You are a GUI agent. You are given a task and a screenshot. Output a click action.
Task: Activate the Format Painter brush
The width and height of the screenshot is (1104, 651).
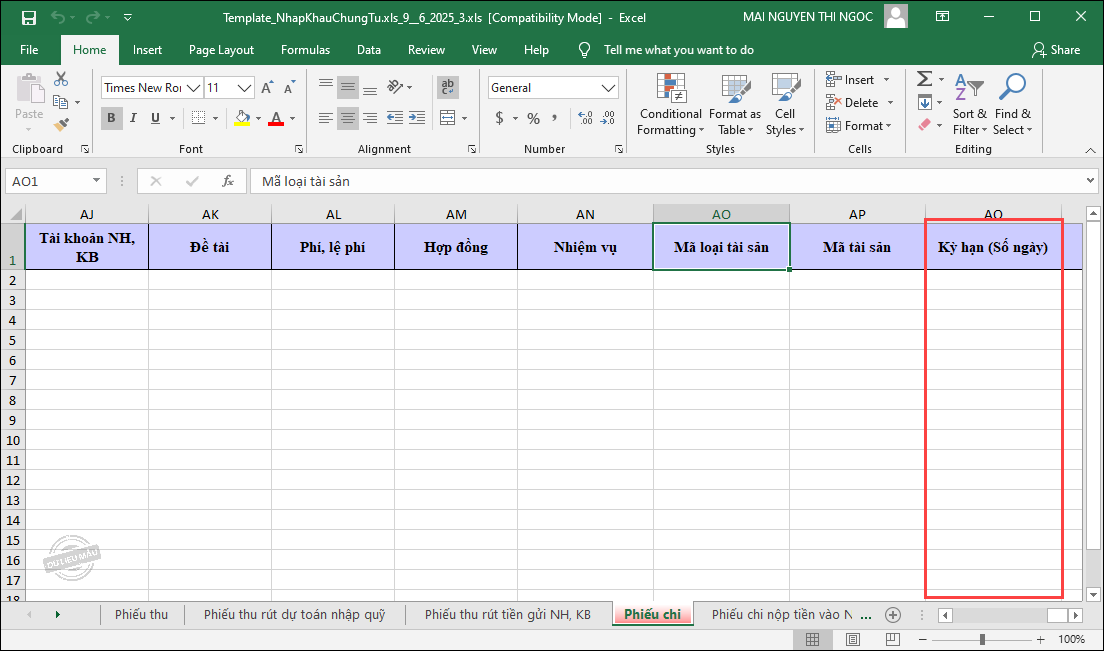click(61, 125)
